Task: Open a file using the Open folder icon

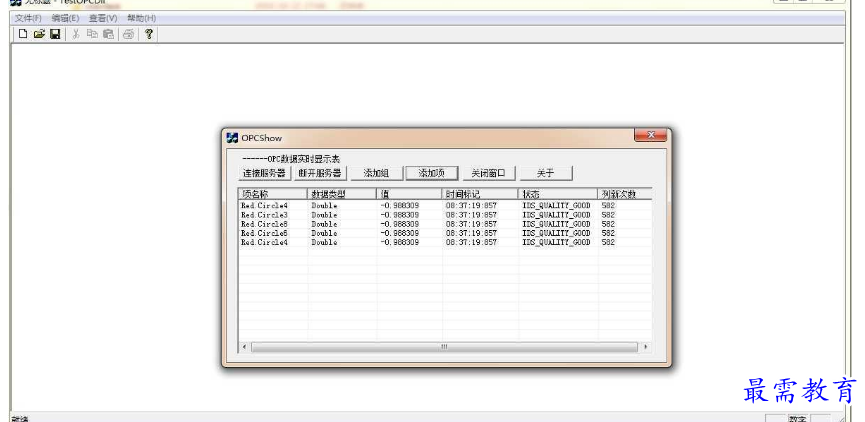Action: pos(39,34)
